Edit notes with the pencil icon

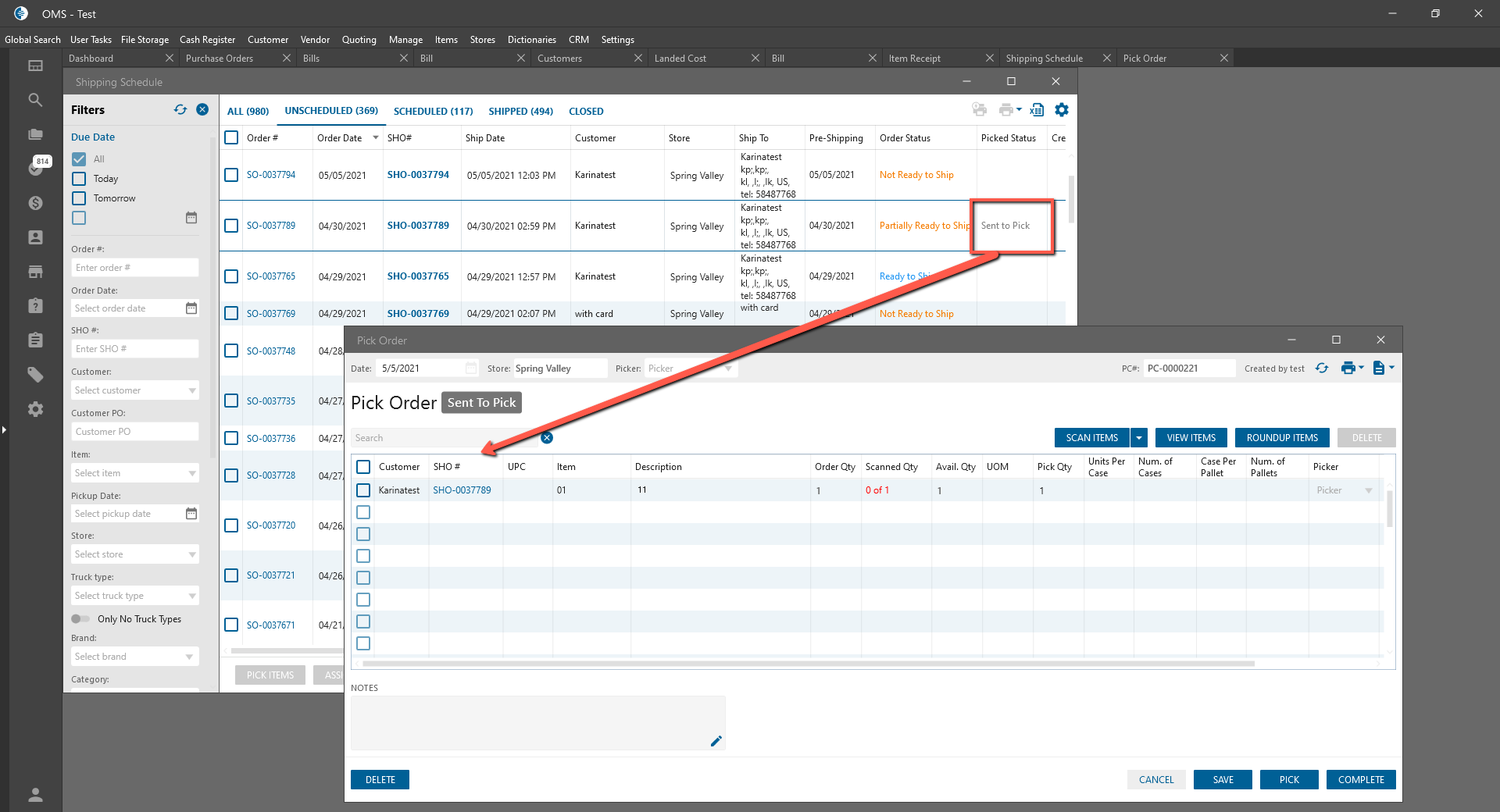point(716,741)
